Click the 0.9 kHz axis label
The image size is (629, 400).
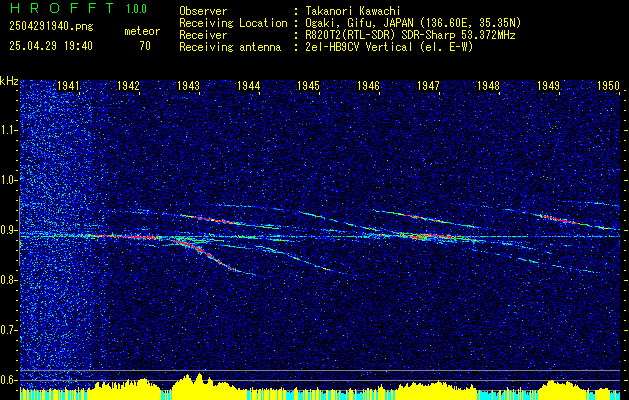(9, 230)
